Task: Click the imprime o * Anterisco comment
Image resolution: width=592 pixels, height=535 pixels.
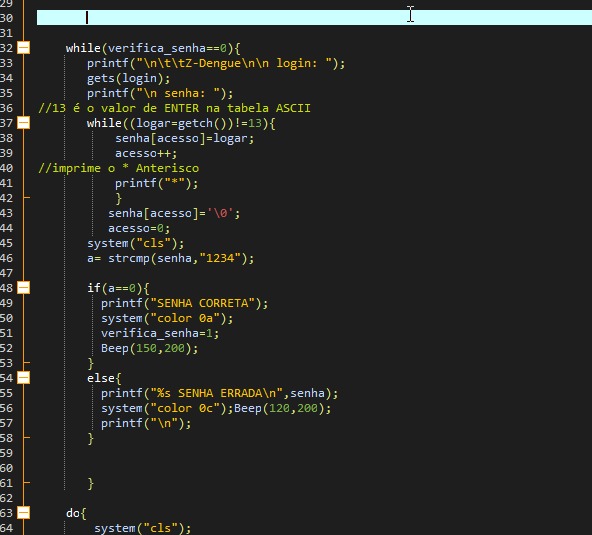Action: pyautogui.click(x=119, y=168)
